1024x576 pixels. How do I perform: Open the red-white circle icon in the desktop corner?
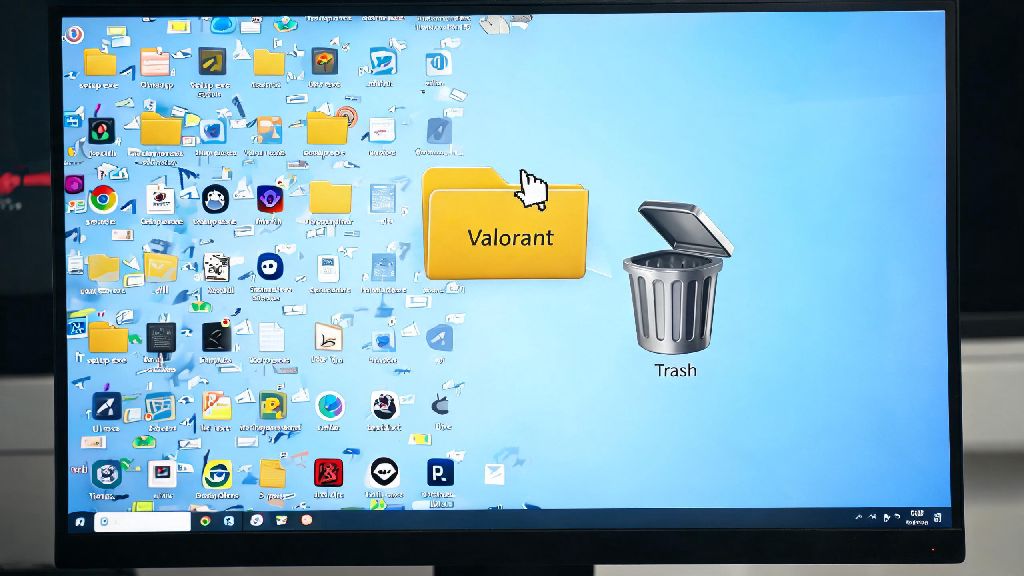[x=74, y=34]
